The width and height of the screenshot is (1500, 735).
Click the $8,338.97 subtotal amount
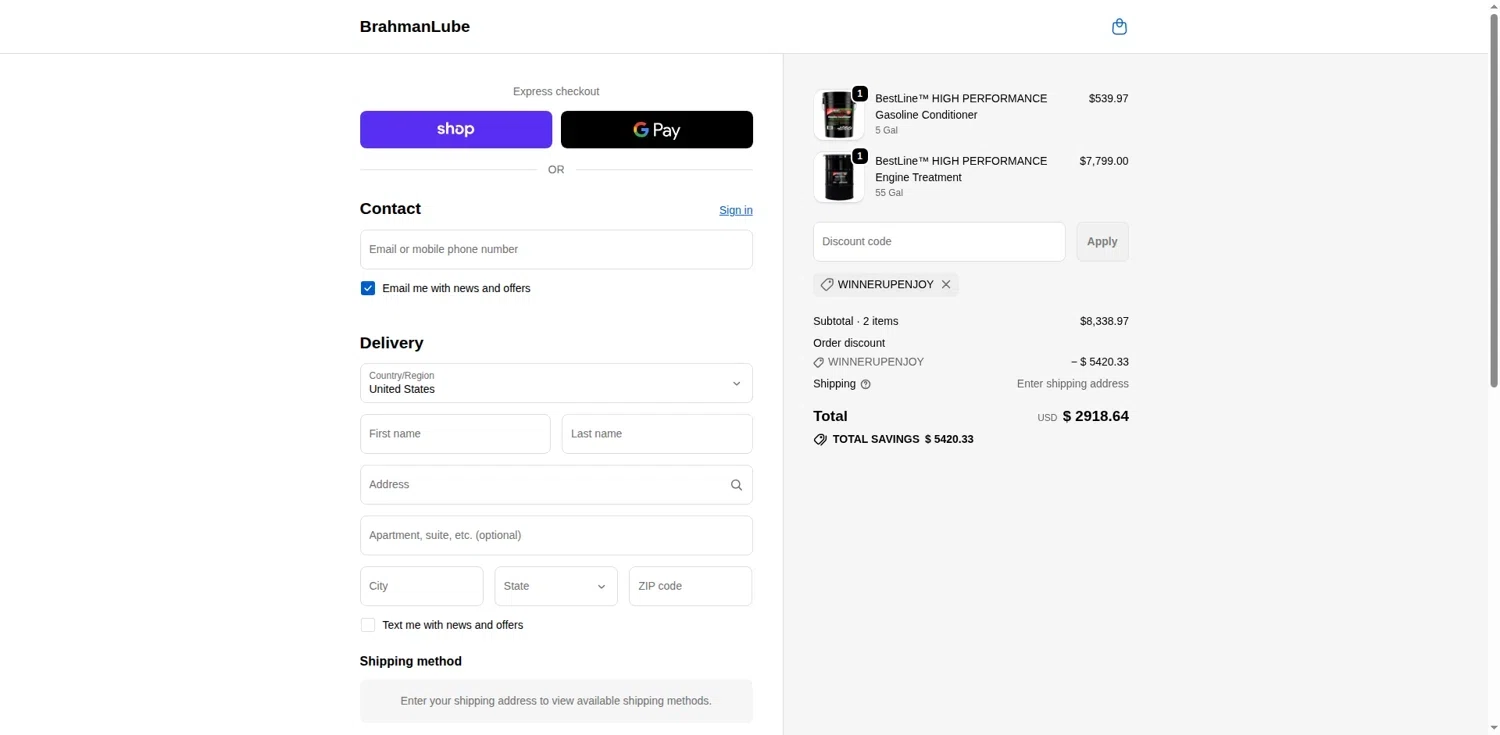point(1104,322)
